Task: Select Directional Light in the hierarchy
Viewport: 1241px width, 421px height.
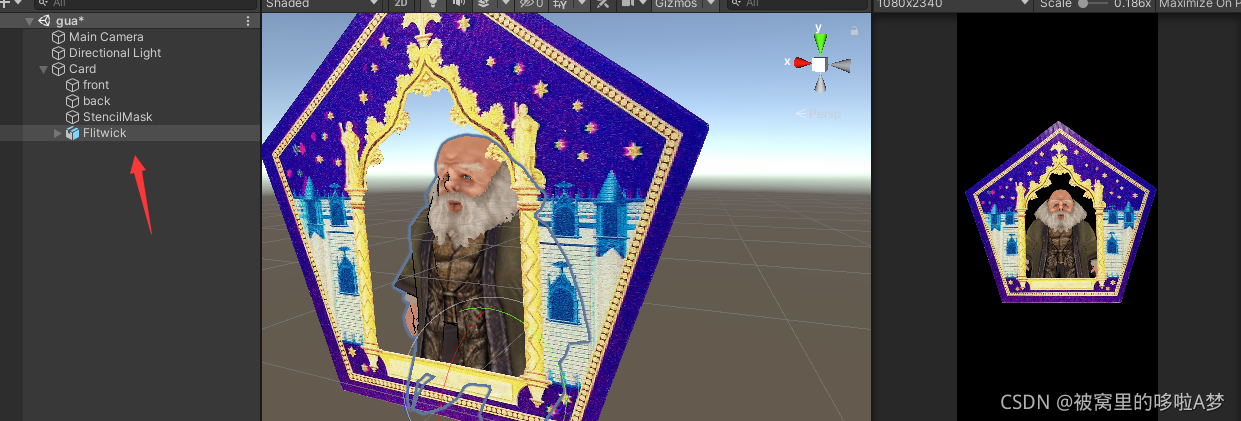Action: click(x=115, y=53)
